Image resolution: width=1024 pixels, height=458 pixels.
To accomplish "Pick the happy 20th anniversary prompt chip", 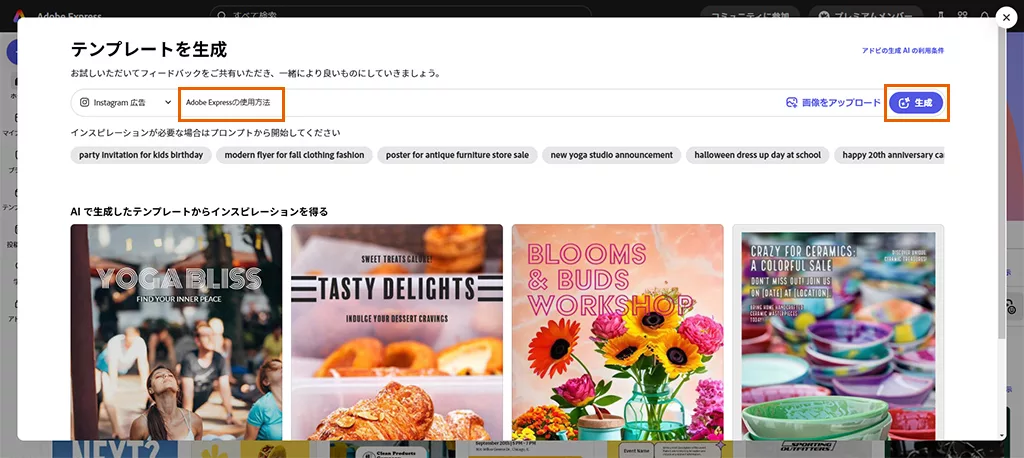I will pos(889,155).
